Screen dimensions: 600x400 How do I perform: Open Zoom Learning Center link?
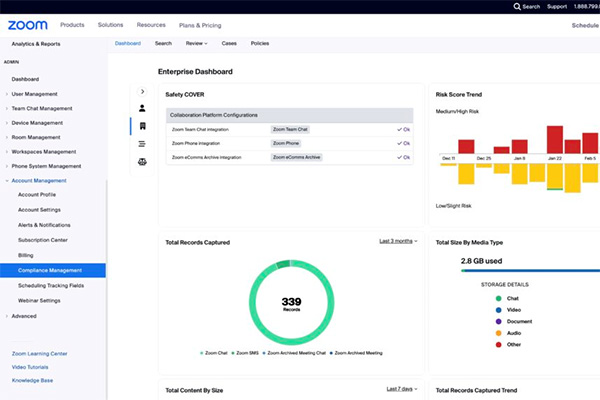pyautogui.click(x=40, y=353)
